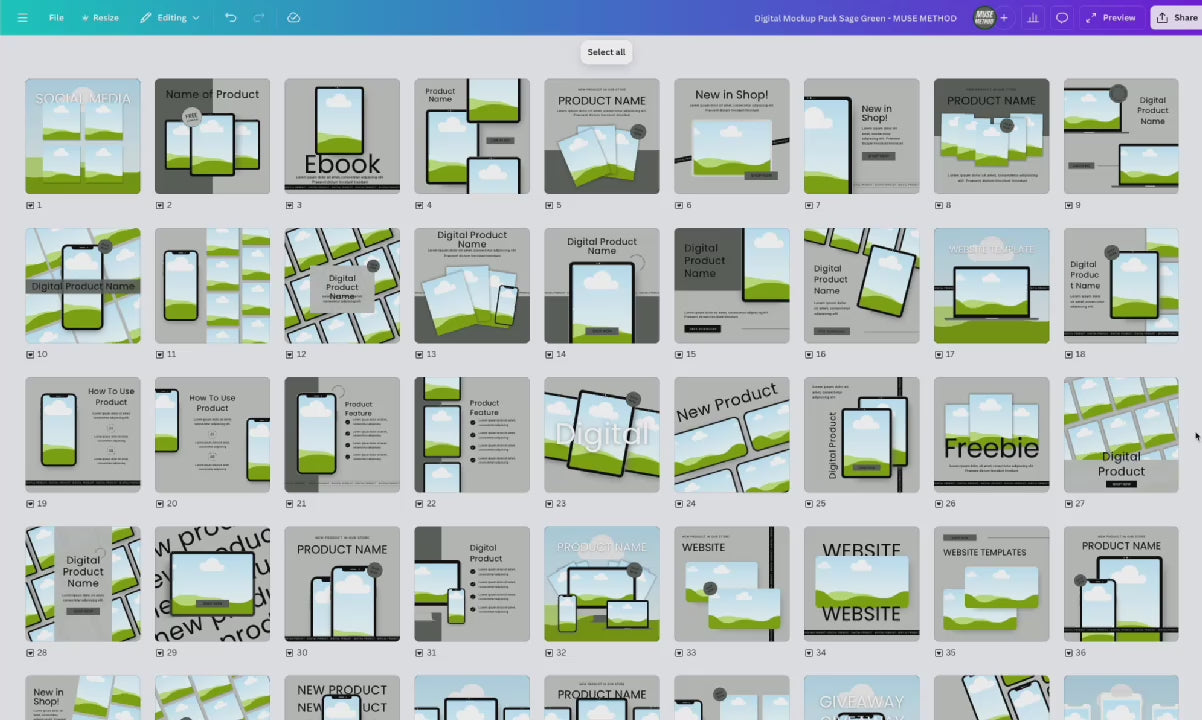
Task: Click the notes icon beside page 10
Action: (x=30, y=354)
